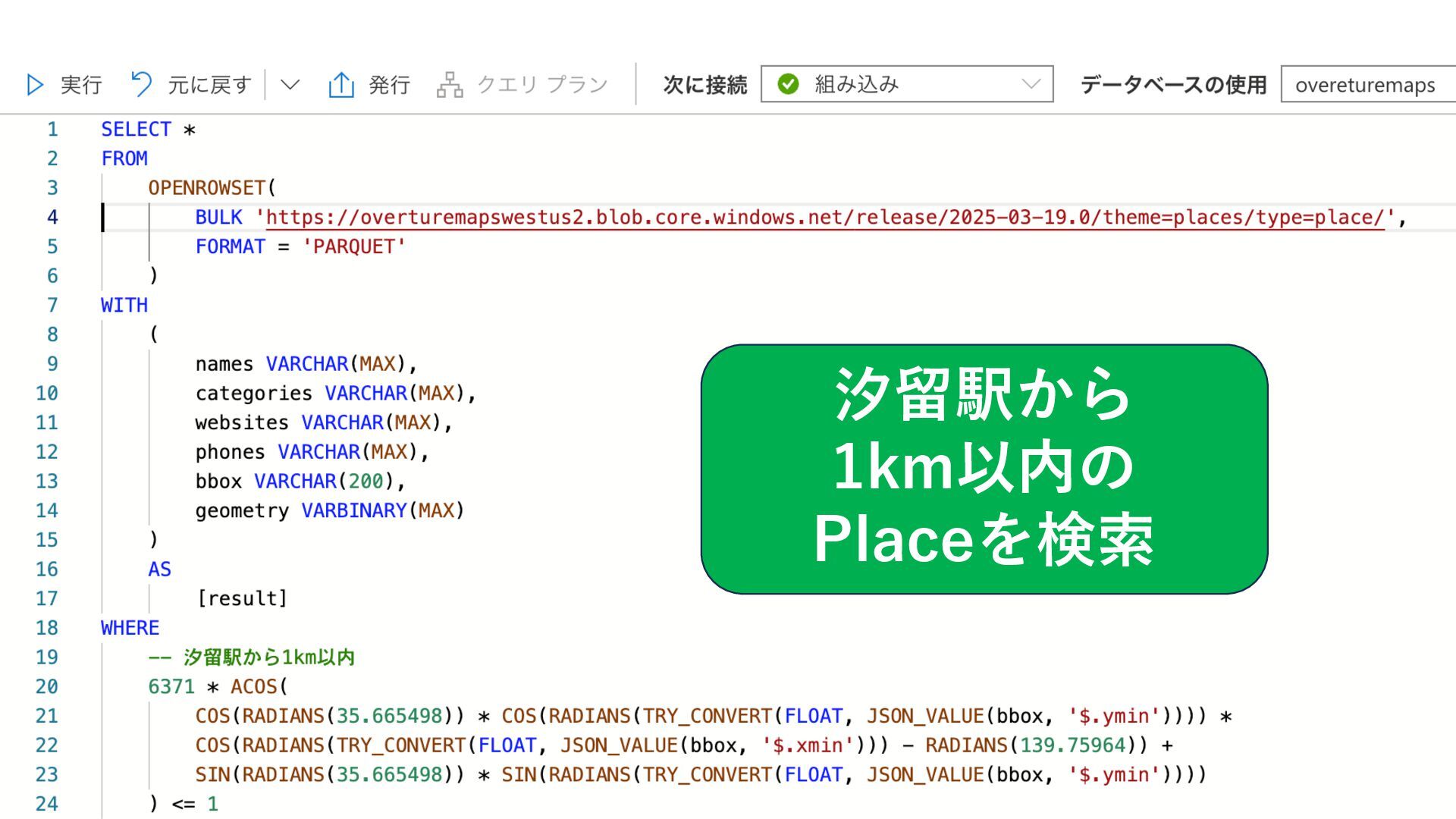Open the overeturemaps database selector

coord(1365,85)
